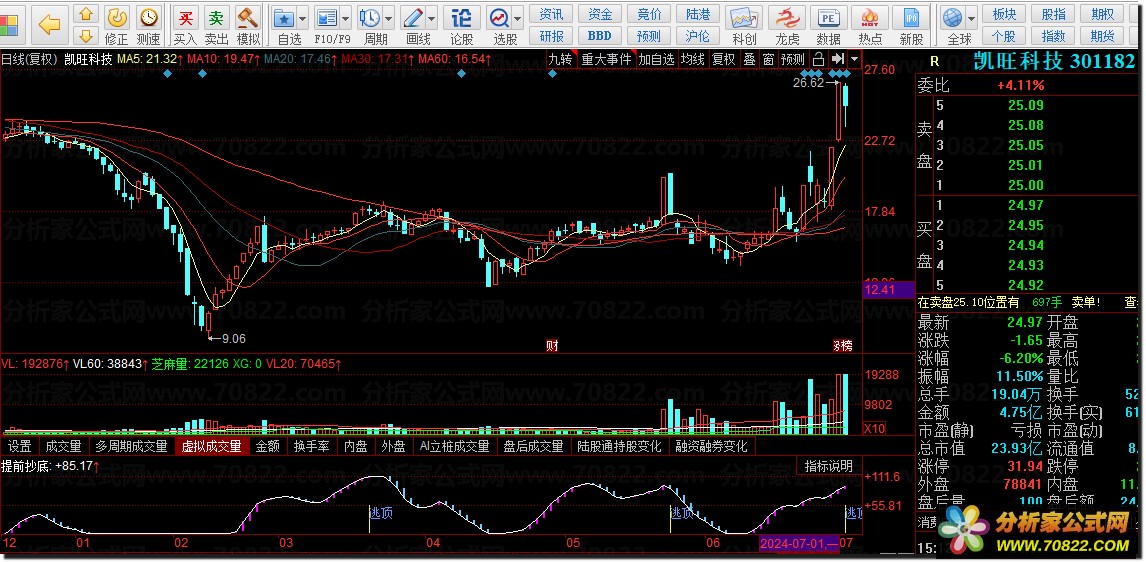Click the 指标说明 button
This screenshot has height=562, width=1146.
point(828,466)
